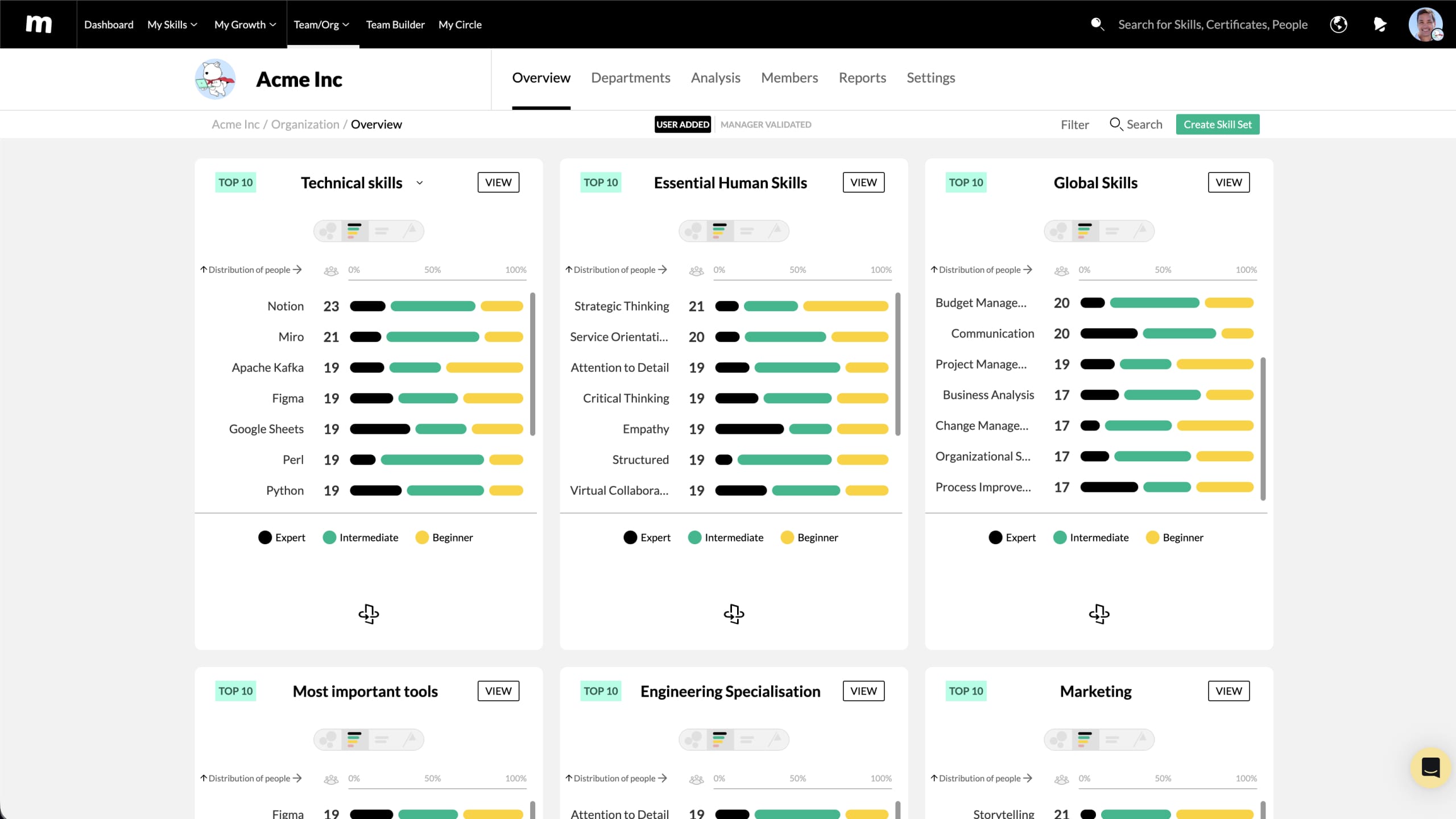Expand the My Growth dropdown menu
This screenshot has width=1456, height=819.
(245, 24)
